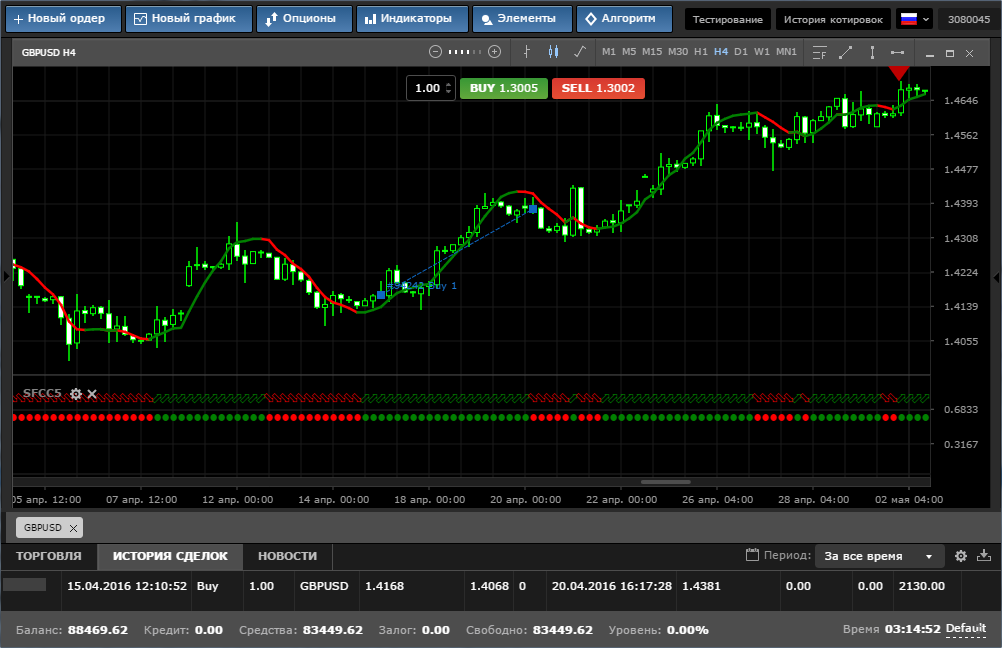Open the Новый ордер dialog
Image resolution: width=1002 pixels, height=648 pixels.
click(x=63, y=19)
